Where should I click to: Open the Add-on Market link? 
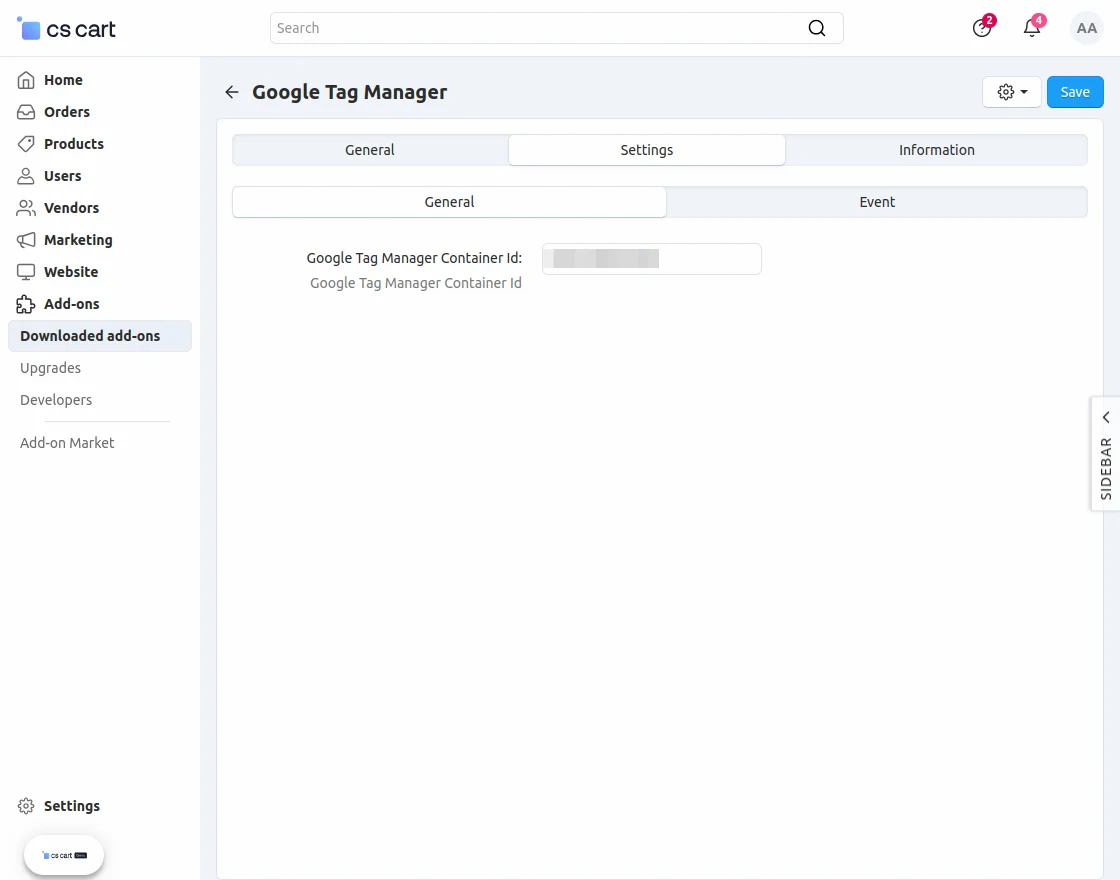click(66, 442)
